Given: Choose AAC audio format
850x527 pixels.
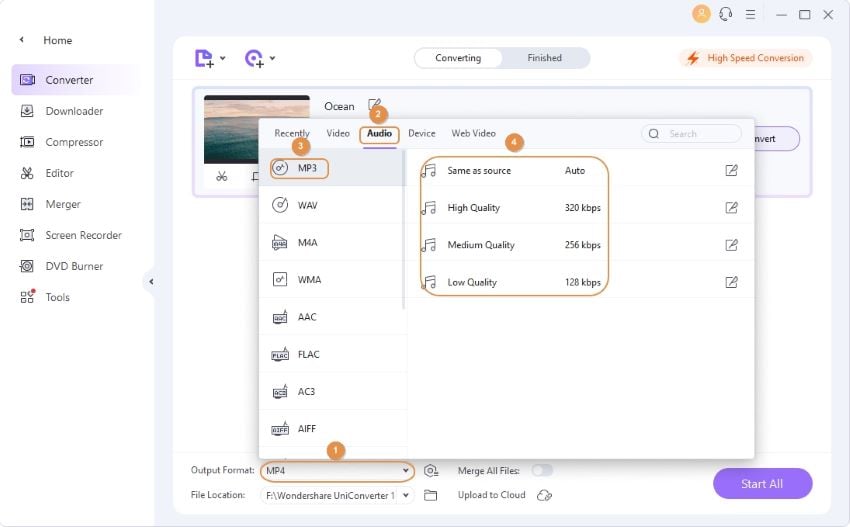Looking at the screenshot, I should [x=332, y=317].
